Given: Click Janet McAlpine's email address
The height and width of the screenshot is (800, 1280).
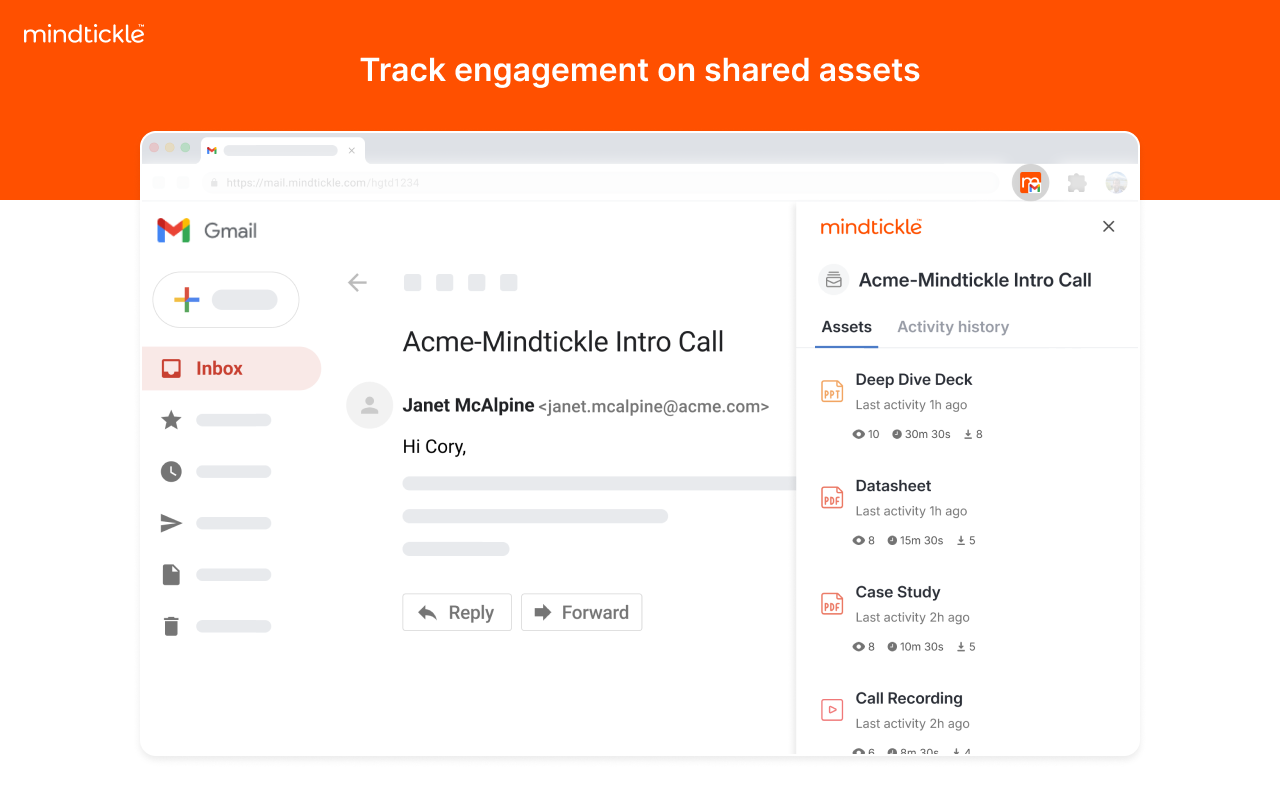Looking at the screenshot, I should click(x=655, y=406).
